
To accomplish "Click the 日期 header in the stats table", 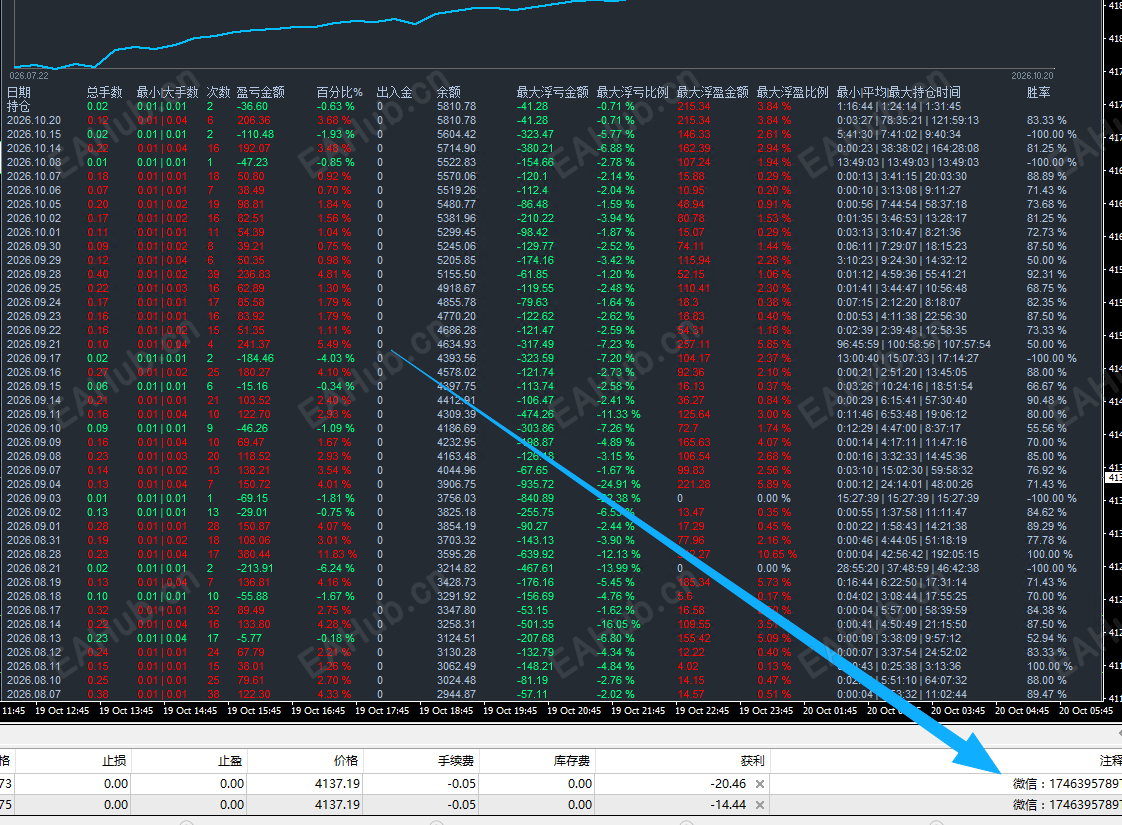I will point(19,92).
